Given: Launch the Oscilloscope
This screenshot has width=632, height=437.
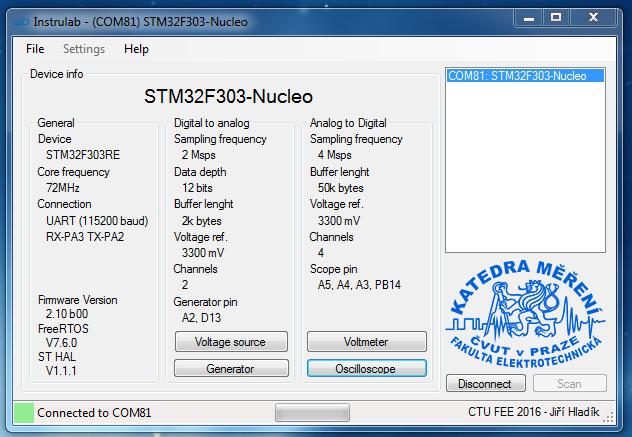Looking at the screenshot, I should [x=366, y=368].
